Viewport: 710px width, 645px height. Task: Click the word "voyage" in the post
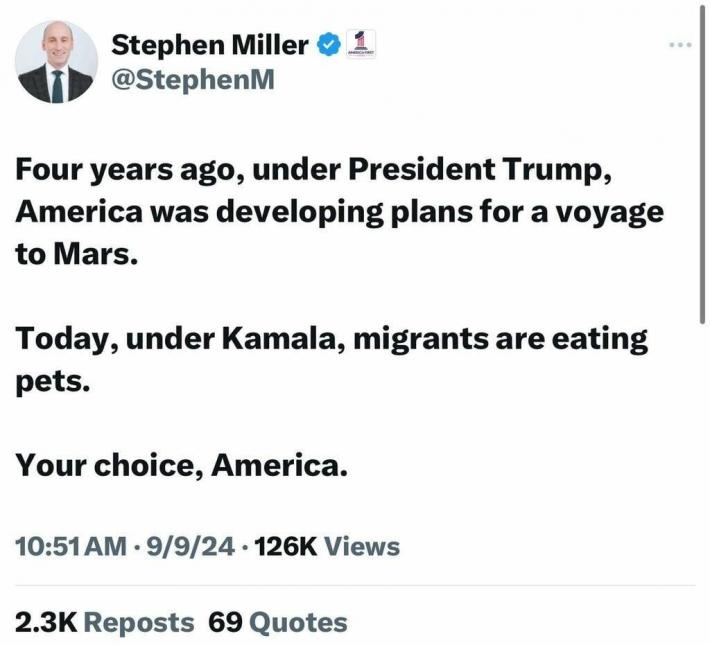tap(609, 213)
